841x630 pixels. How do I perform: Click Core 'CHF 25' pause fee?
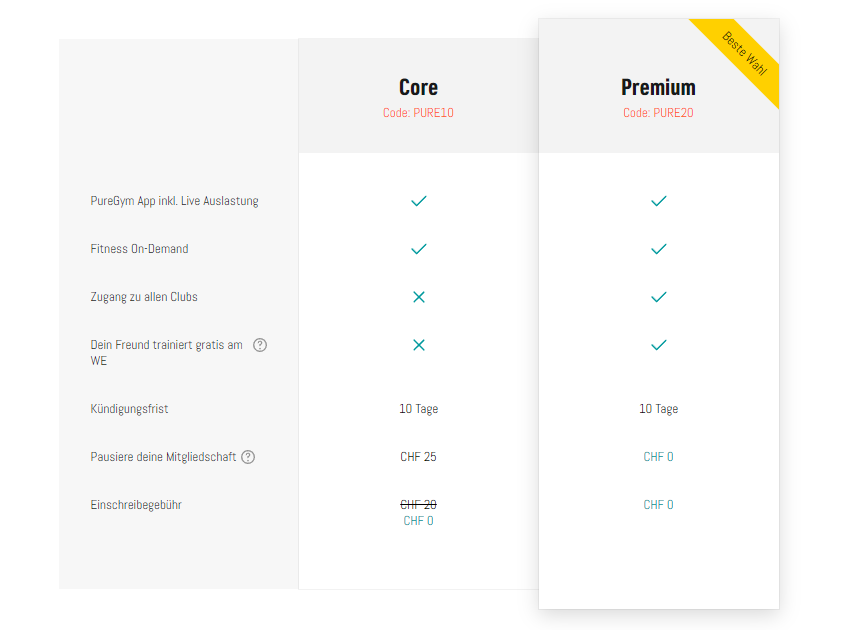(x=418, y=457)
